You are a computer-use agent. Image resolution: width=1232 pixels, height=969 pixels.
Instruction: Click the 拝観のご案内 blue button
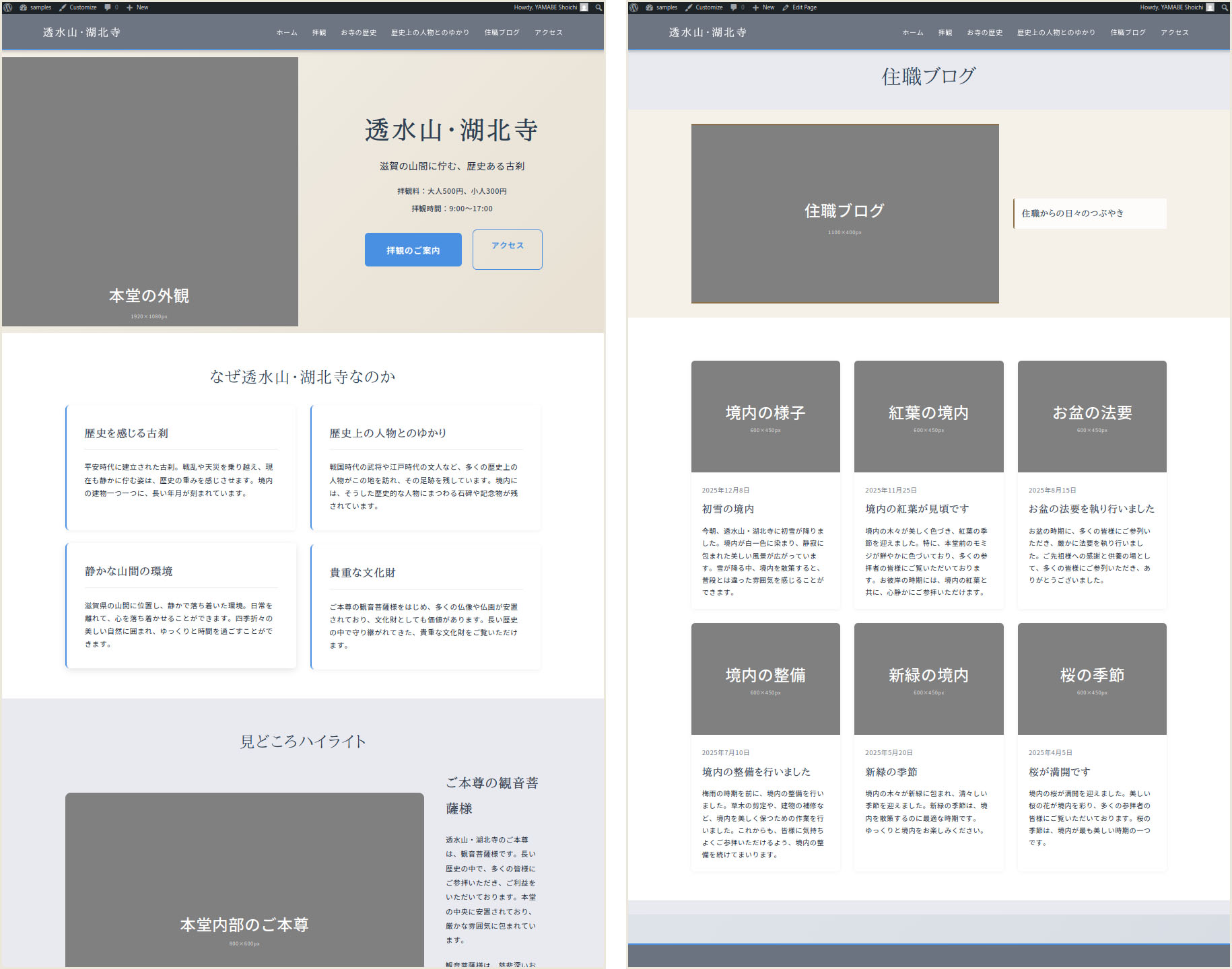413,249
